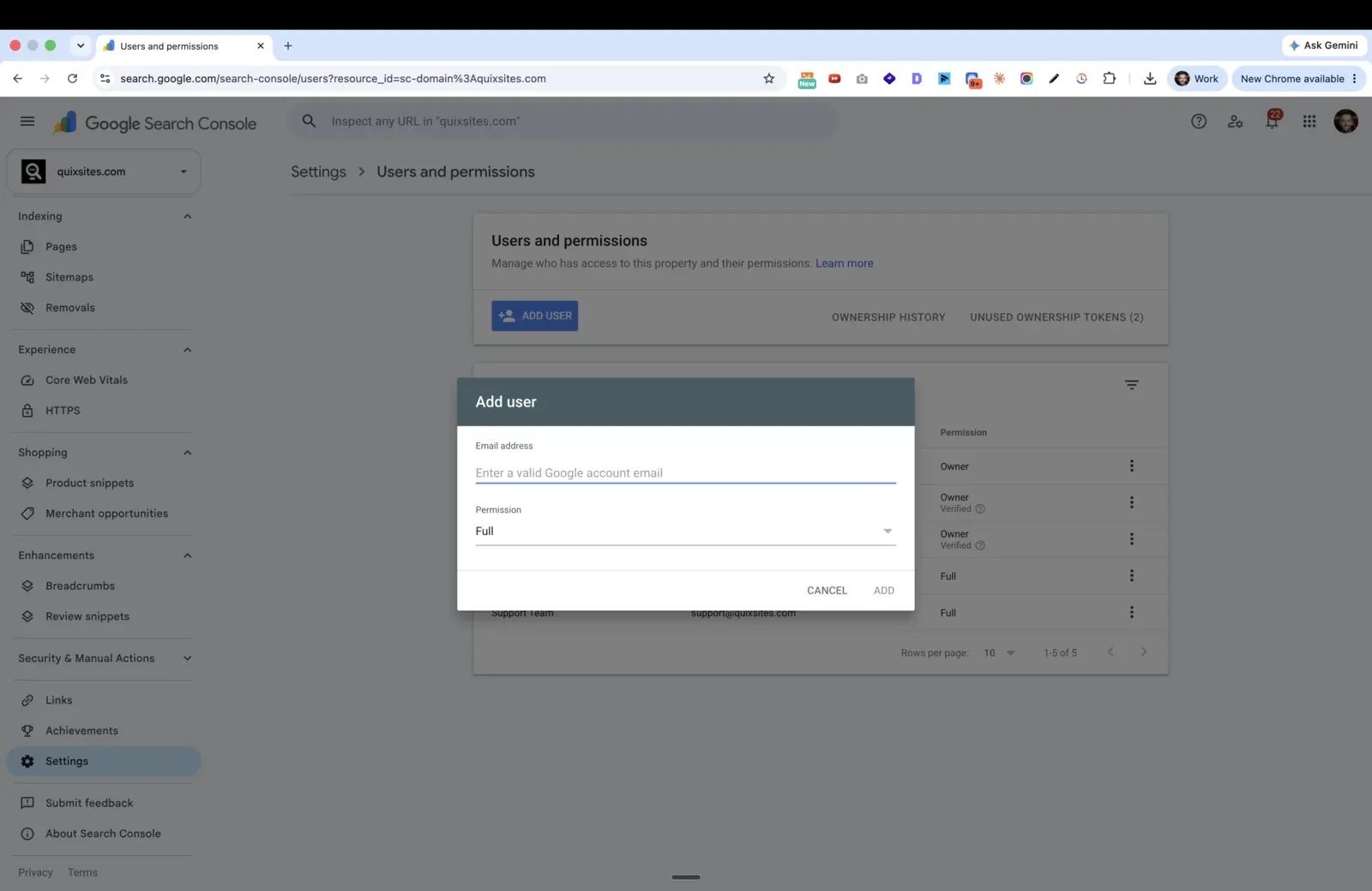Open Product snippets in sidebar
Image resolution: width=1372 pixels, height=891 pixels.
tap(90, 483)
